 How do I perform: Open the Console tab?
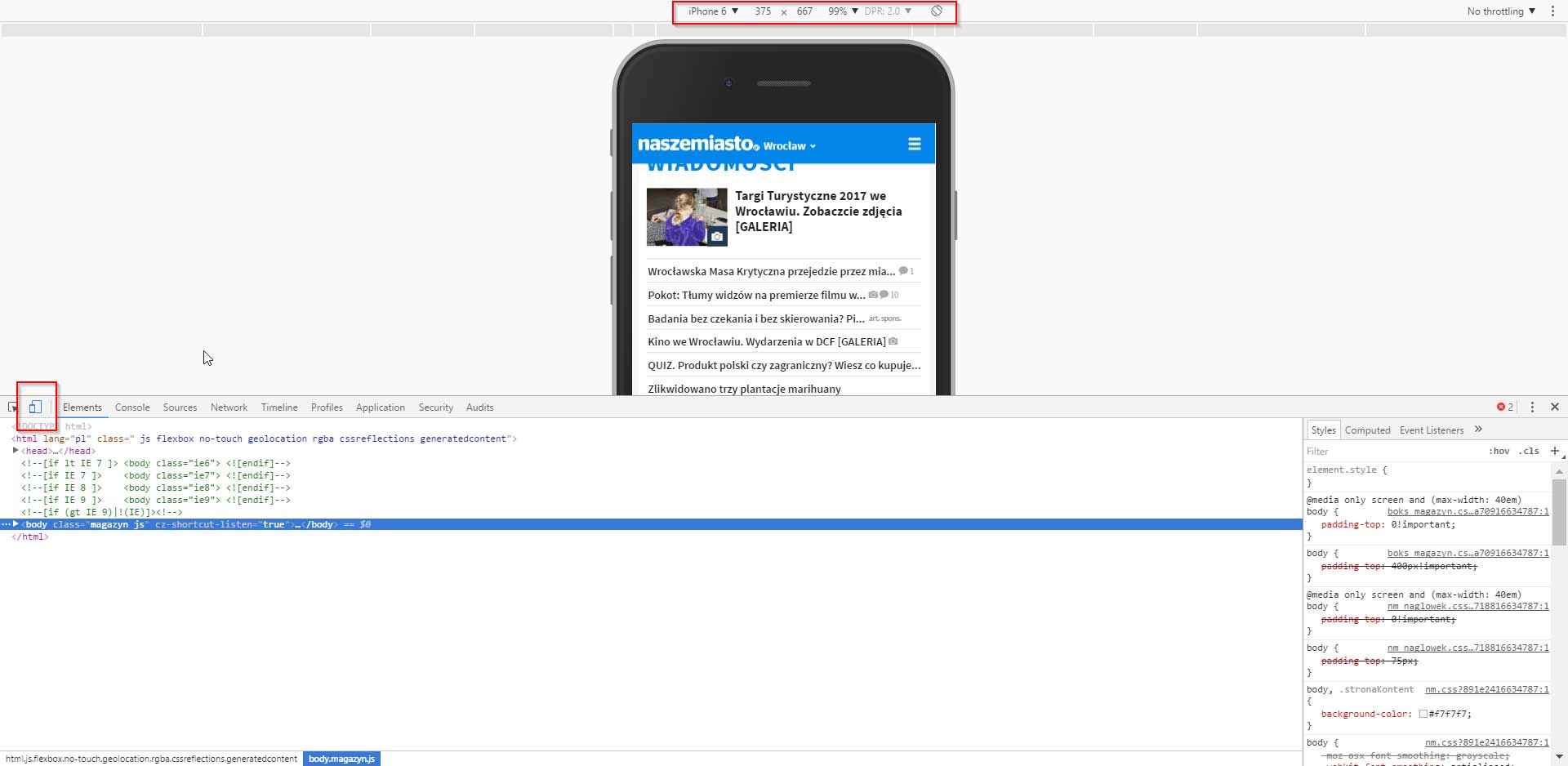132,407
